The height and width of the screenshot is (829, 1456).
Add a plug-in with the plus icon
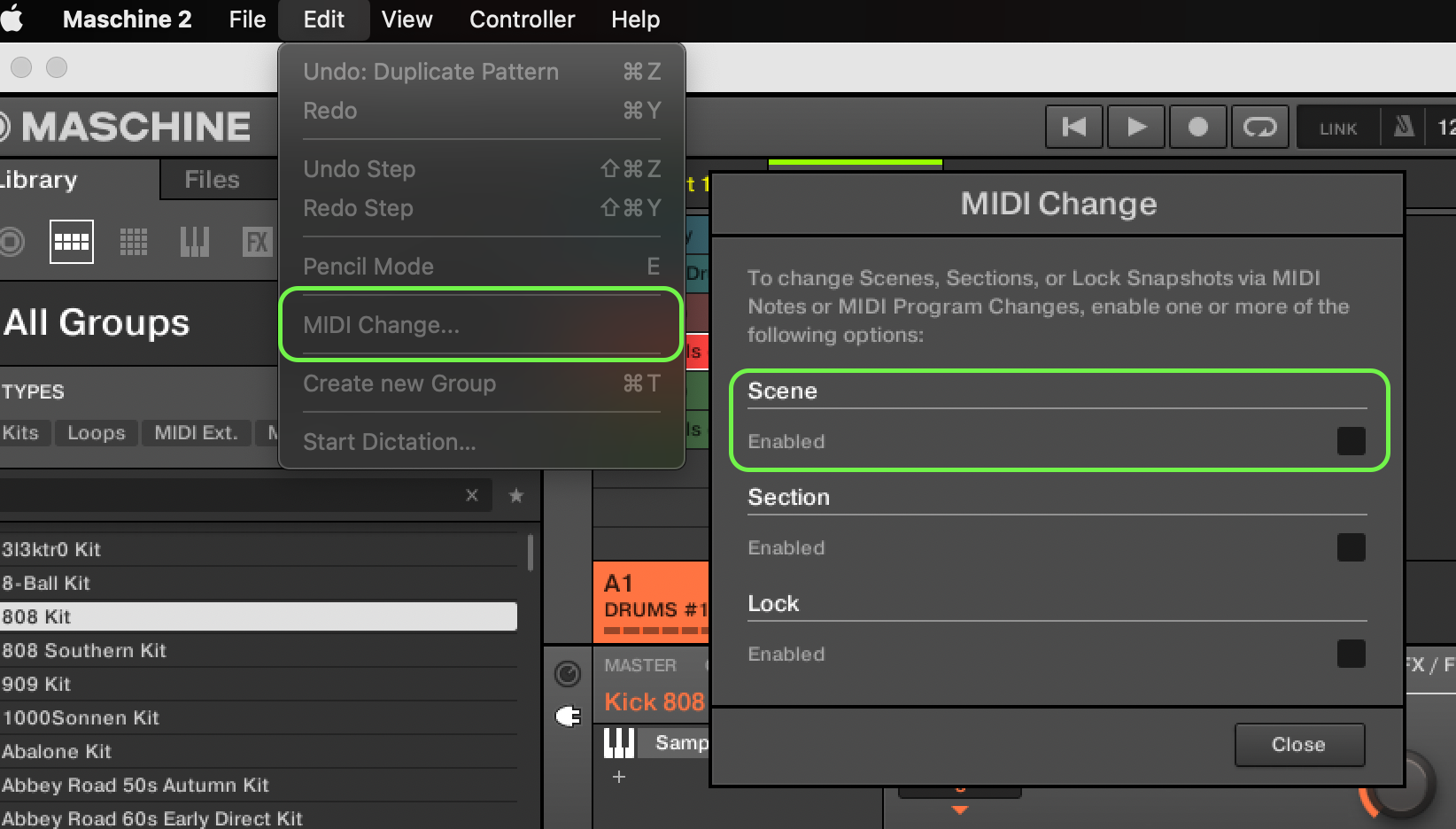point(619,777)
